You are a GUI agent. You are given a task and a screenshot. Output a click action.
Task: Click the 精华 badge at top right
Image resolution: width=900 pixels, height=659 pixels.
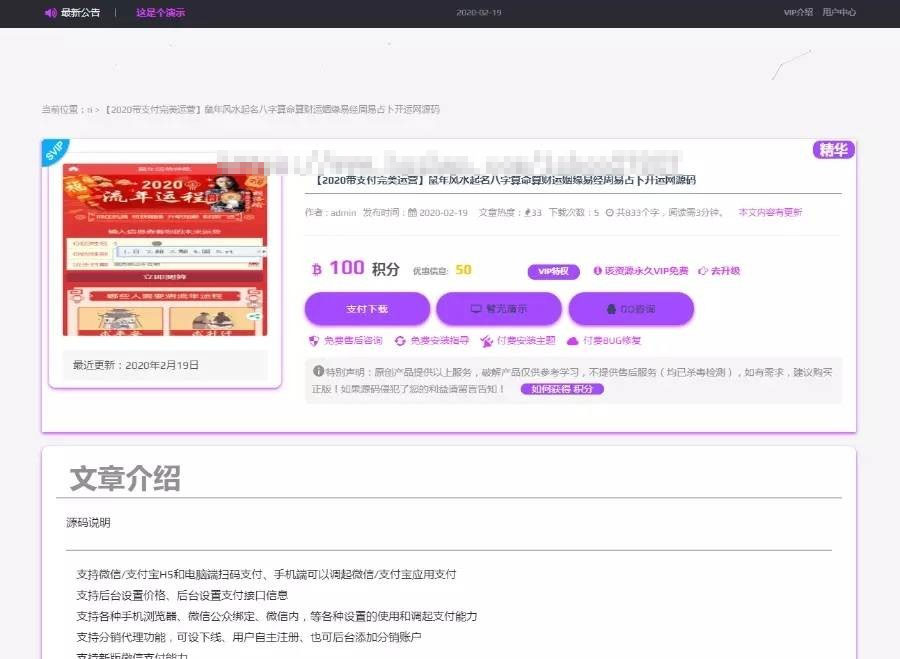pyautogui.click(x=833, y=149)
